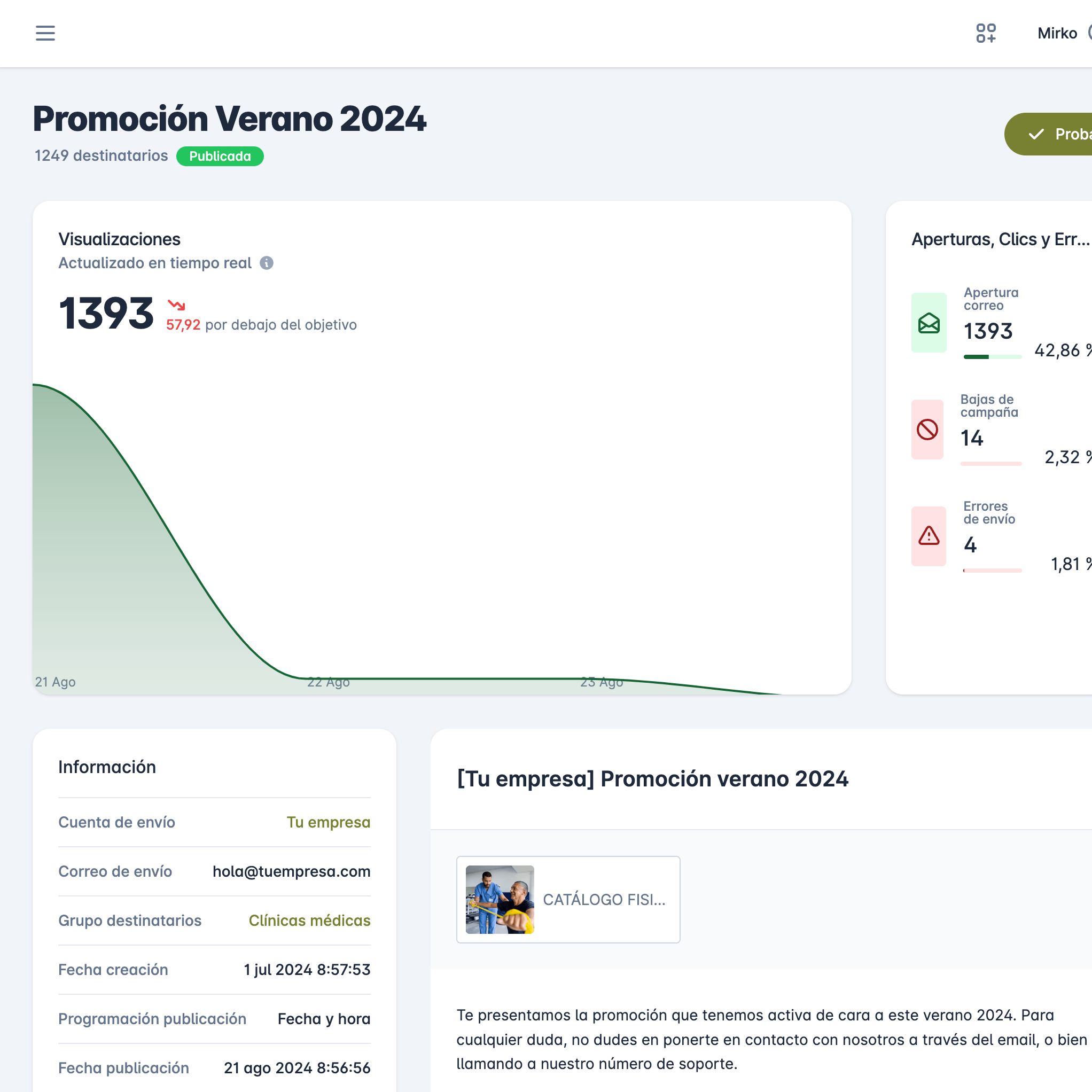Click the open envelope email icon
This screenshot has height=1092, width=1092.
point(929,323)
